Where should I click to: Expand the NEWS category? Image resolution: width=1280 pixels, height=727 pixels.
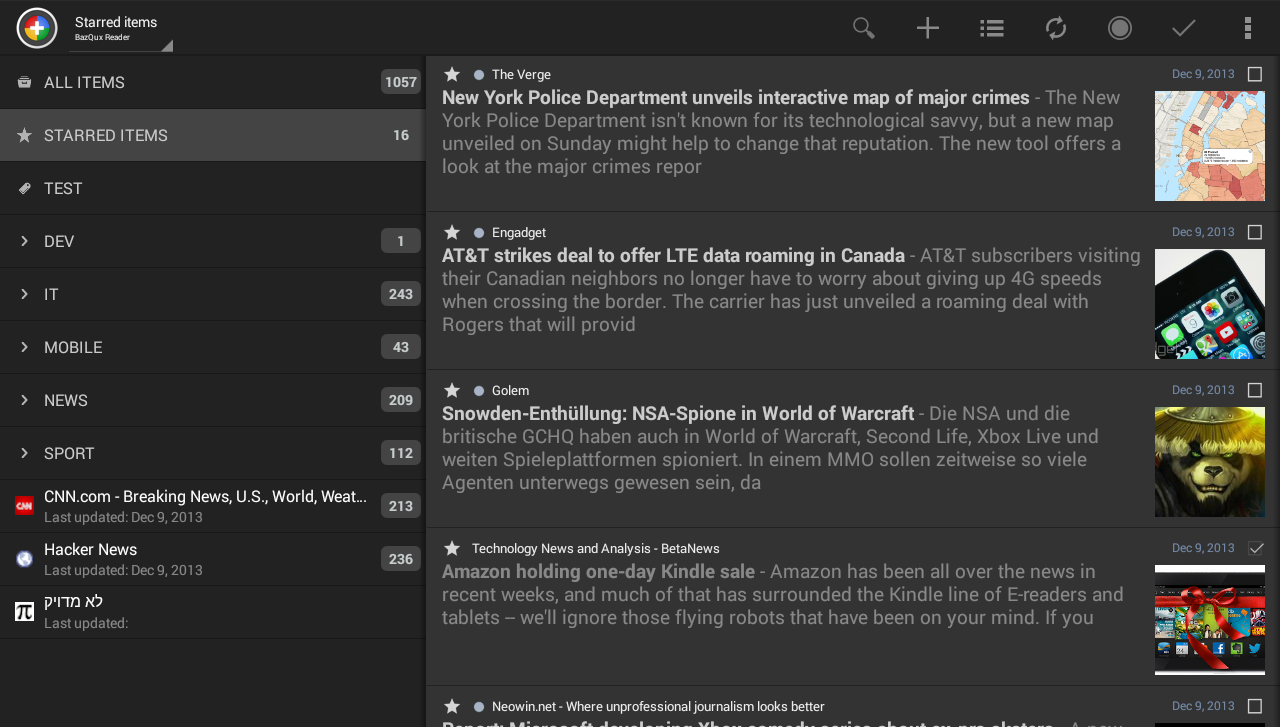(x=24, y=400)
